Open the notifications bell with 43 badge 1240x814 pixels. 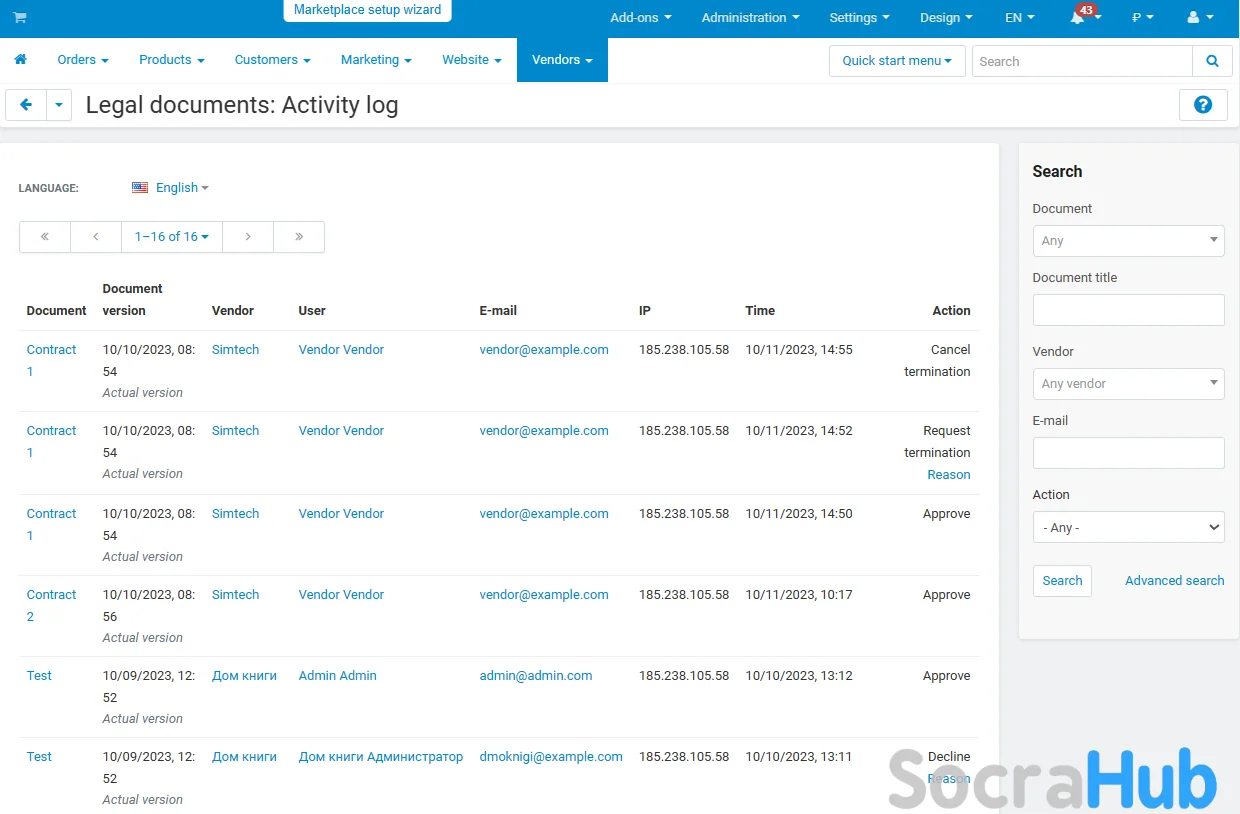pyautogui.click(x=1078, y=18)
